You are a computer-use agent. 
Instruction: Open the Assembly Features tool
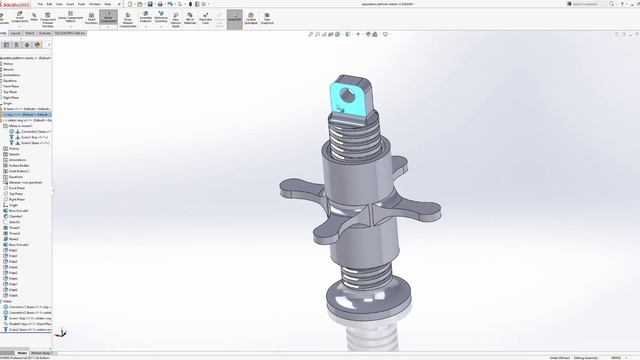coord(146,17)
